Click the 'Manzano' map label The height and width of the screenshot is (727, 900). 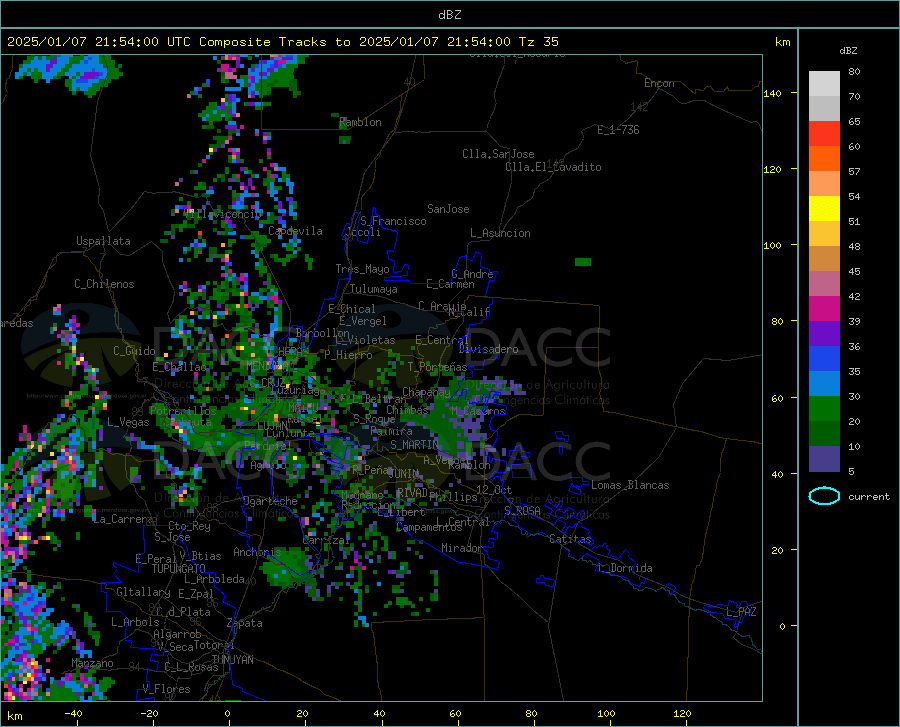[x=92, y=663]
